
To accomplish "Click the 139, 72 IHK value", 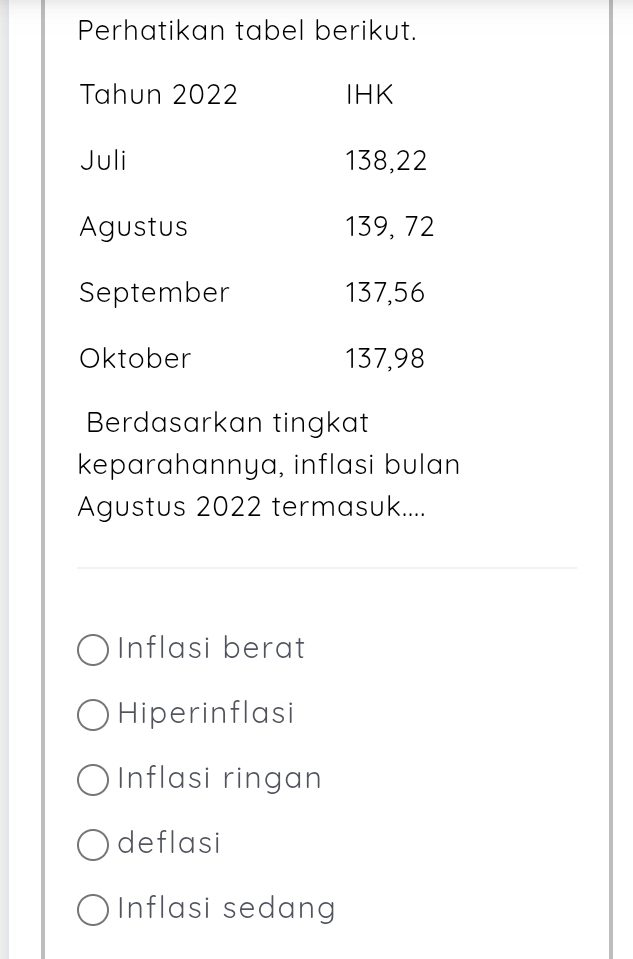I will coord(390,227).
